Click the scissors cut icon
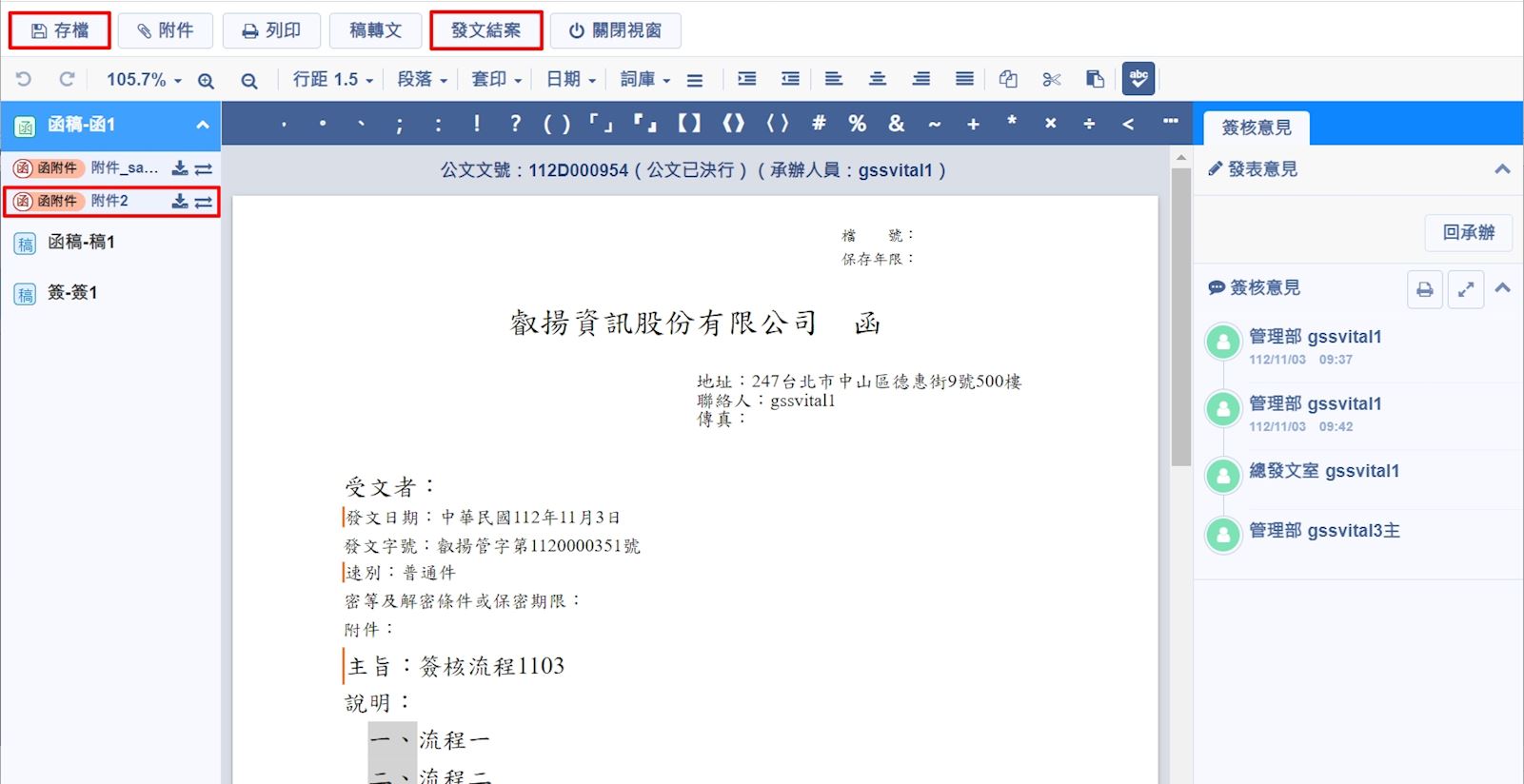The height and width of the screenshot is (784, 1524). point(1051,80)
